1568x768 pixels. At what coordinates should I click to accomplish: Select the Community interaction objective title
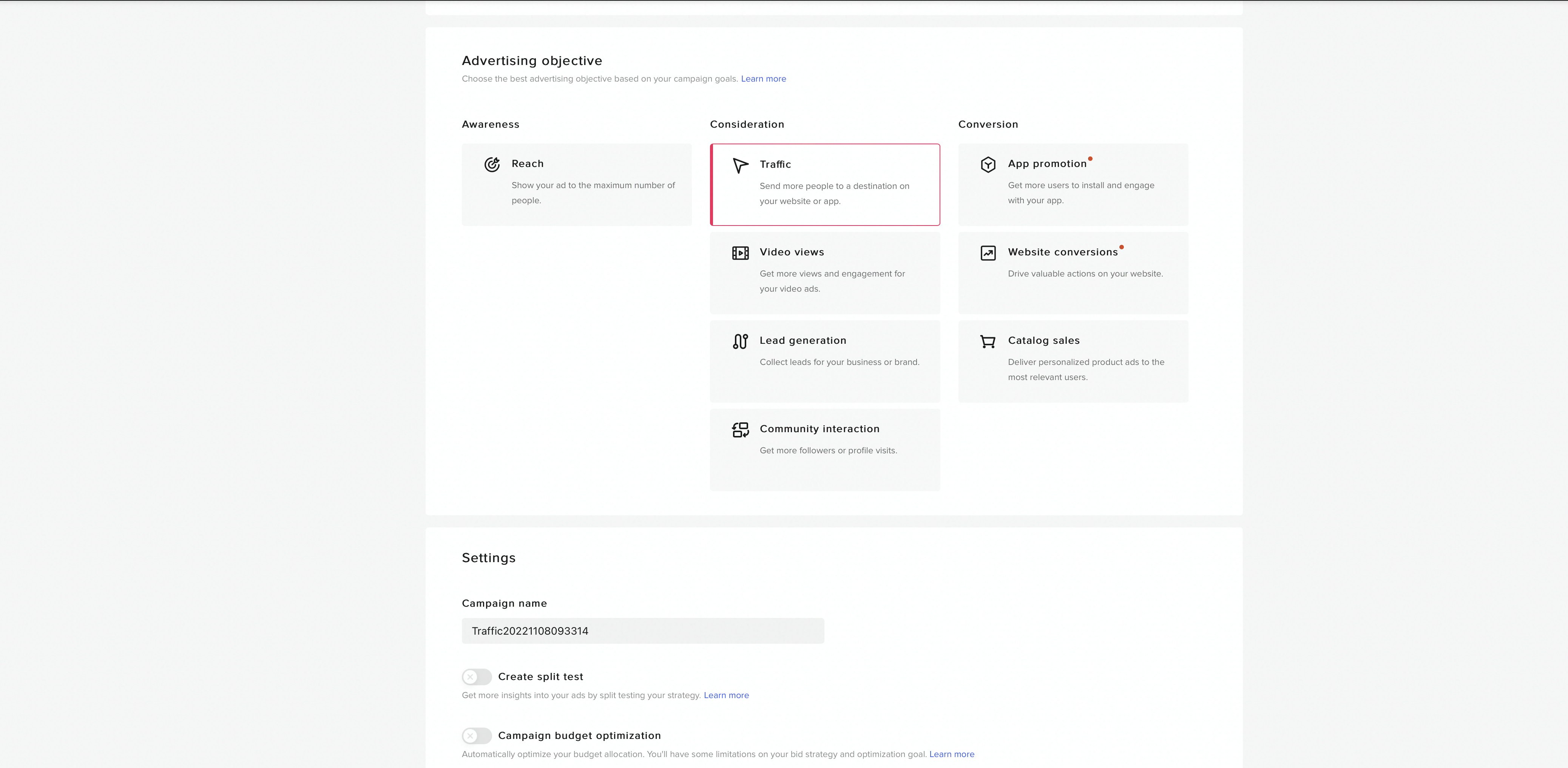point(819,429)
